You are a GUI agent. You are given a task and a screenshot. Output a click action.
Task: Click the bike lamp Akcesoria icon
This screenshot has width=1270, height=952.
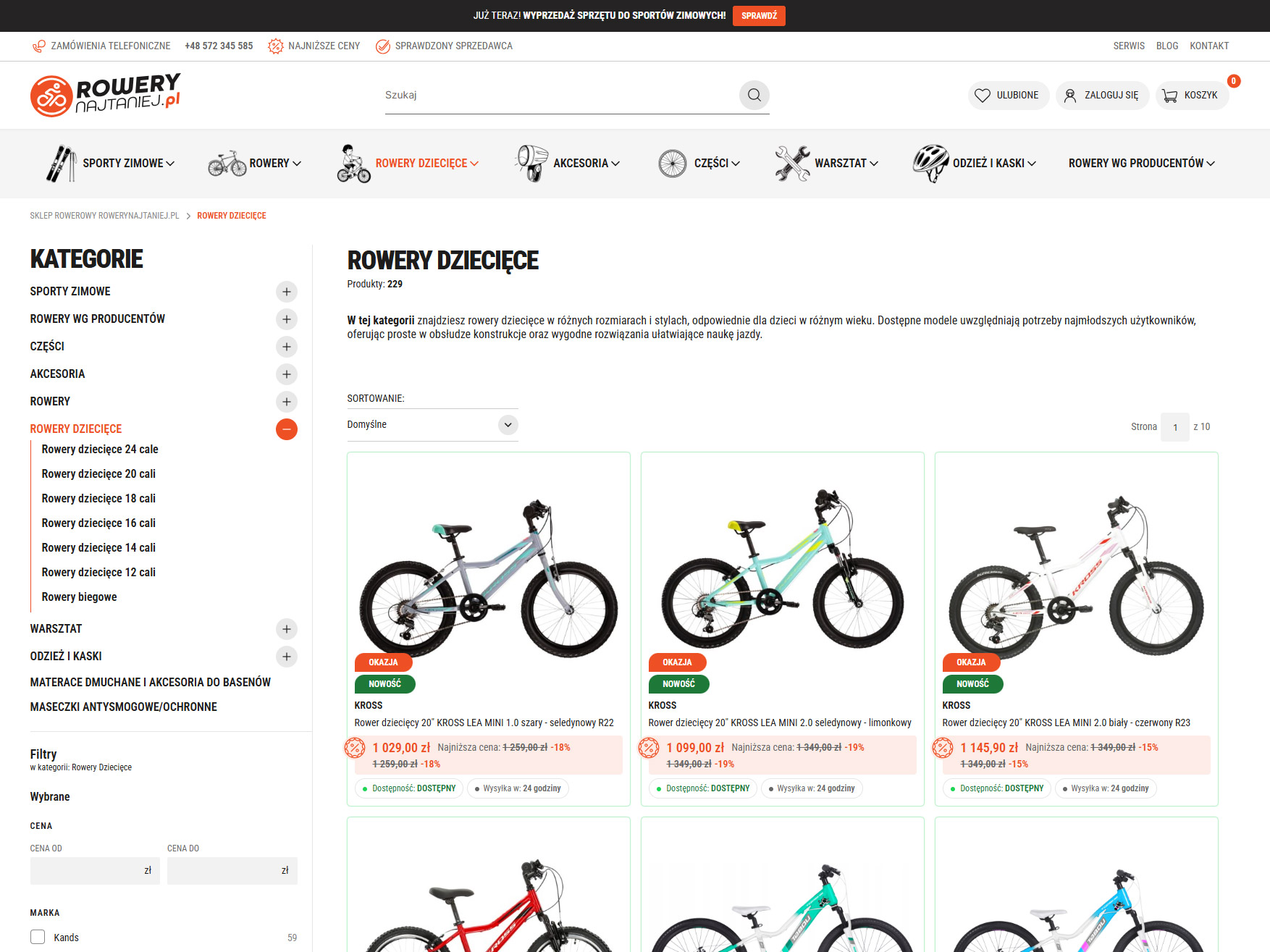(532, 164)
